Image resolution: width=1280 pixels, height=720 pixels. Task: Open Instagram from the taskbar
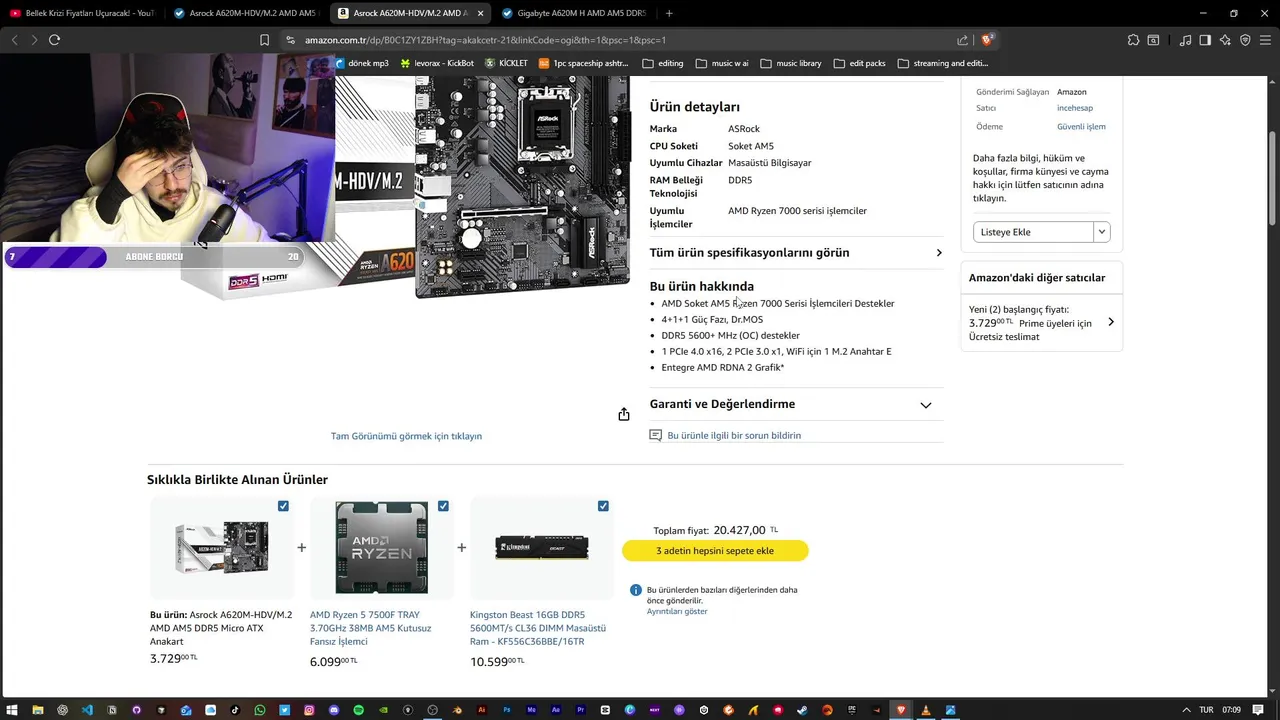tap(309, 710)
